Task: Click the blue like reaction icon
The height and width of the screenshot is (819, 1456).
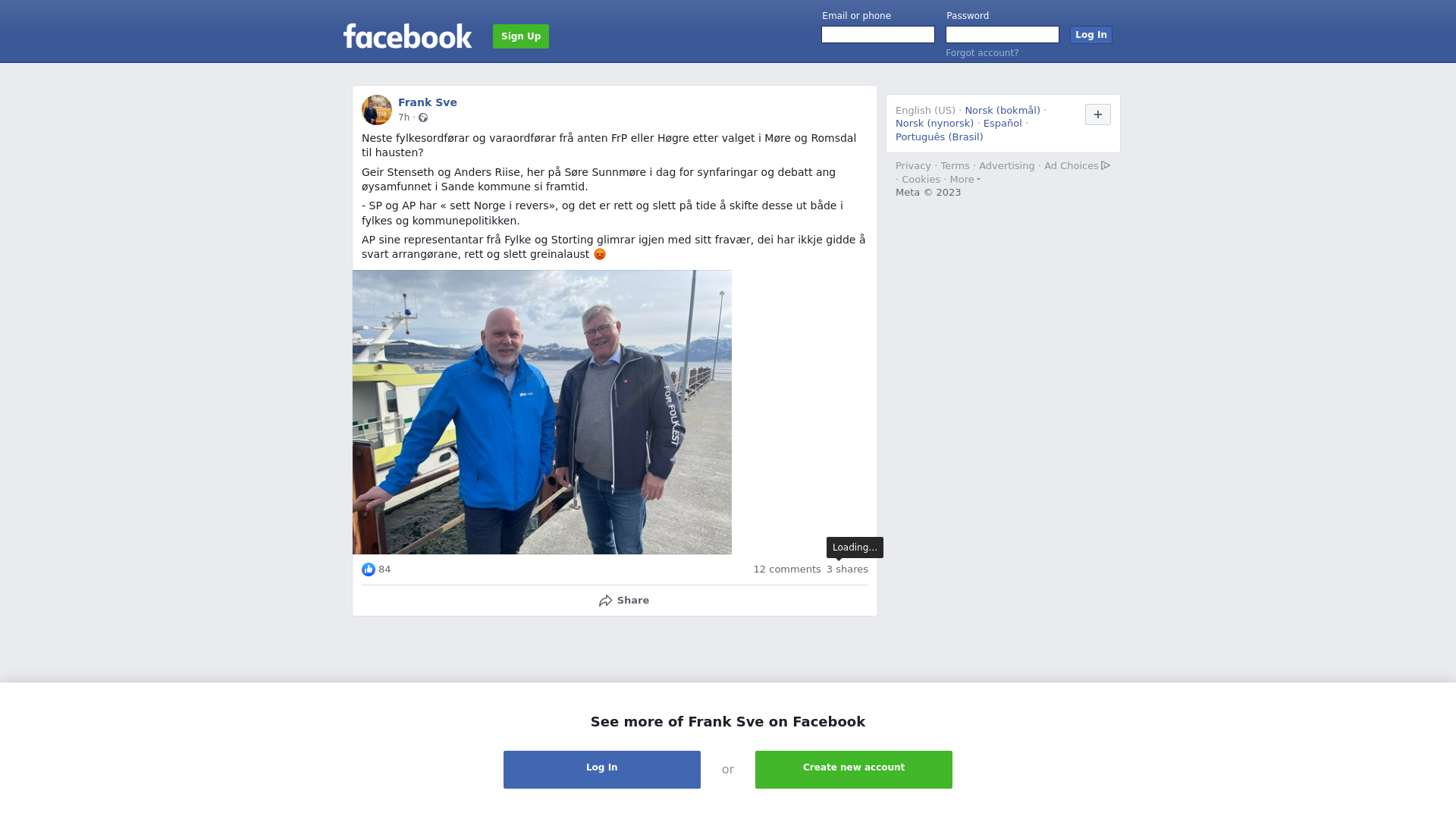Action: tap(369, 570)
